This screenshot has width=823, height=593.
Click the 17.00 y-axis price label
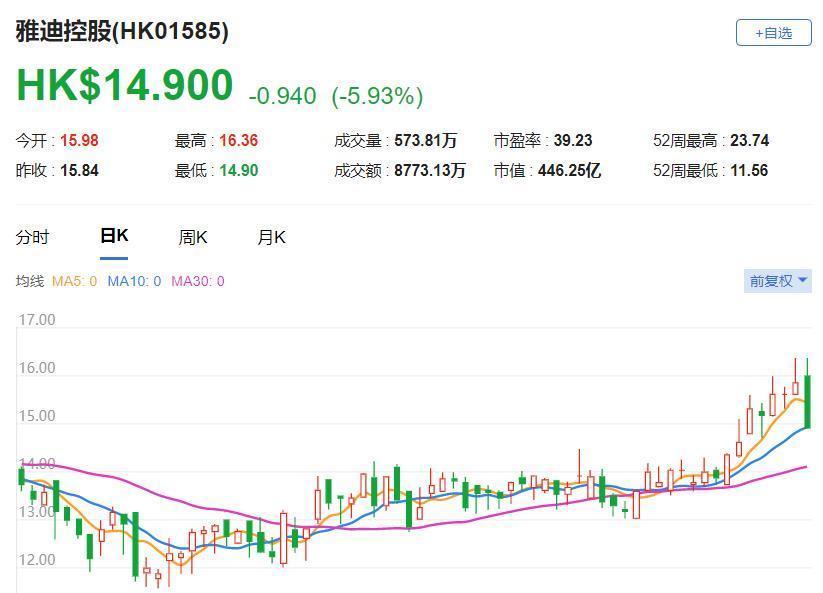[37, 320]
